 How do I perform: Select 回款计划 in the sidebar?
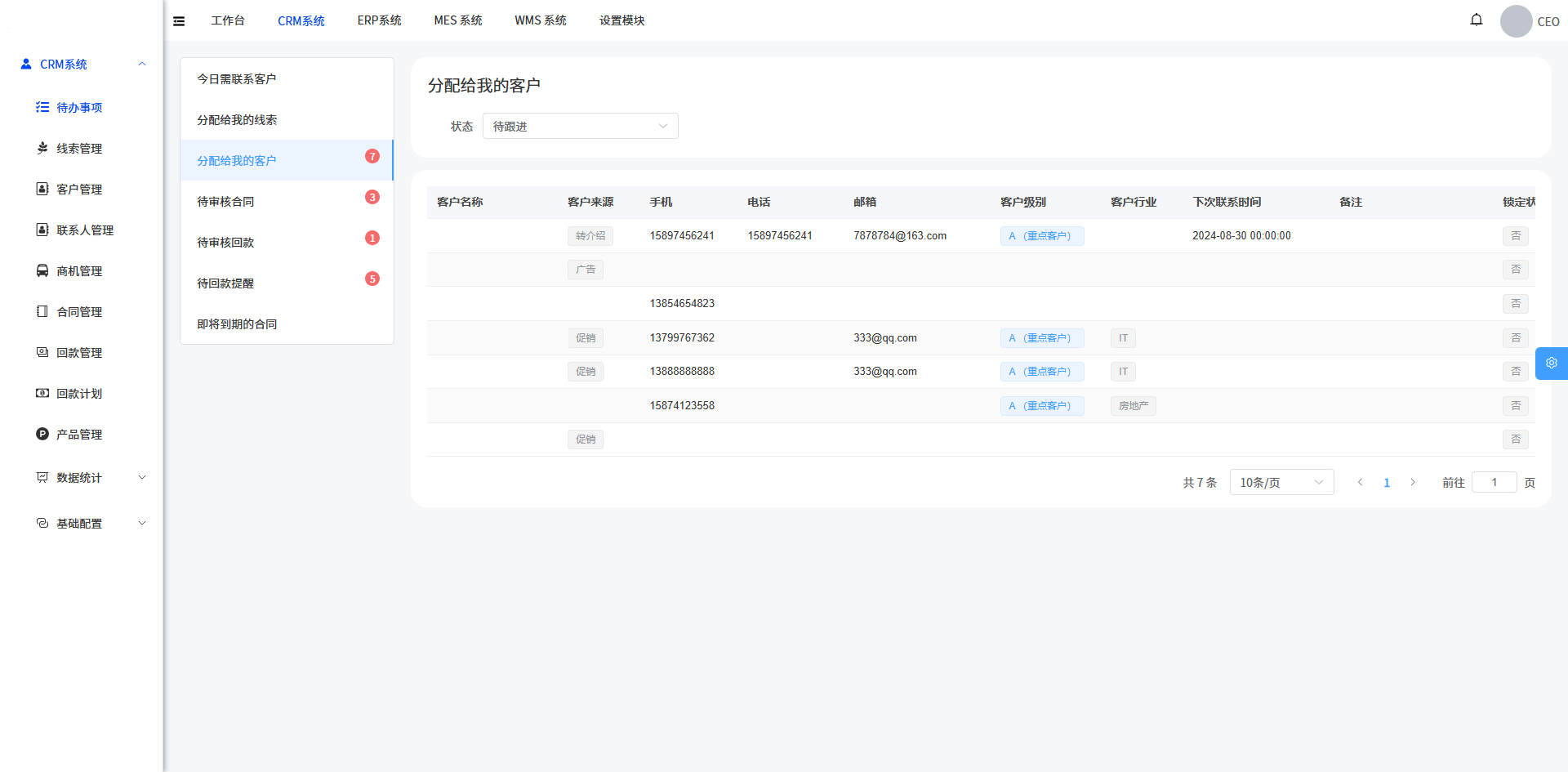click(79, 394)
